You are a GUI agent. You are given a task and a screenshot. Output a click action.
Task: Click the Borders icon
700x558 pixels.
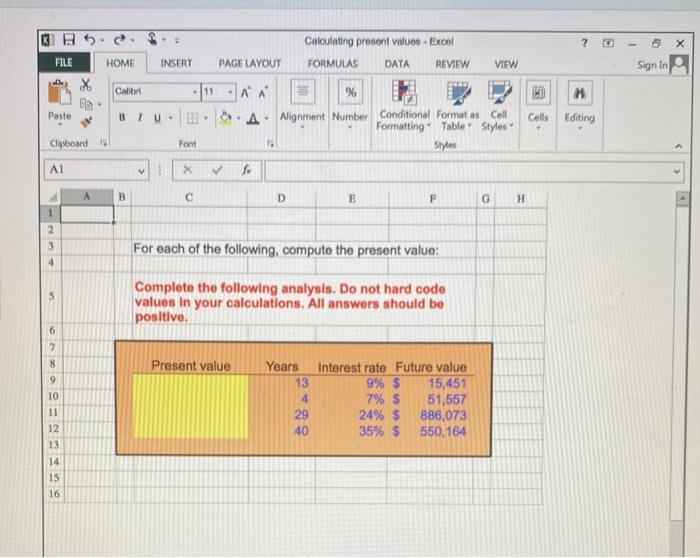click(x=192, y=118)
